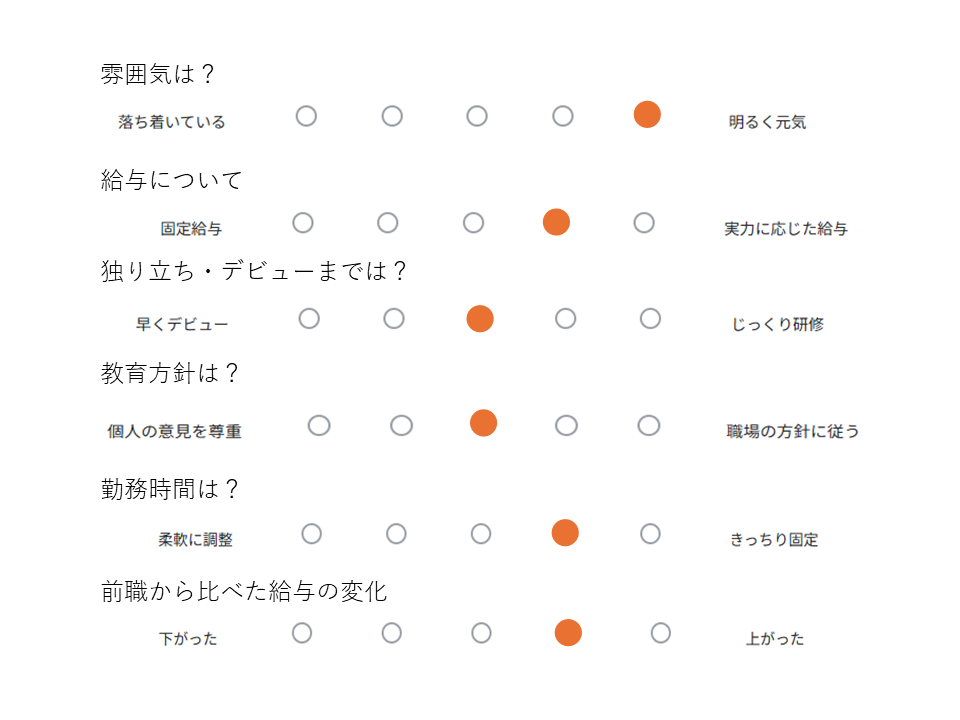Click the filled orange radio in 勤務時間は？ row
This screenshot has height=720, width=960.
565,533
